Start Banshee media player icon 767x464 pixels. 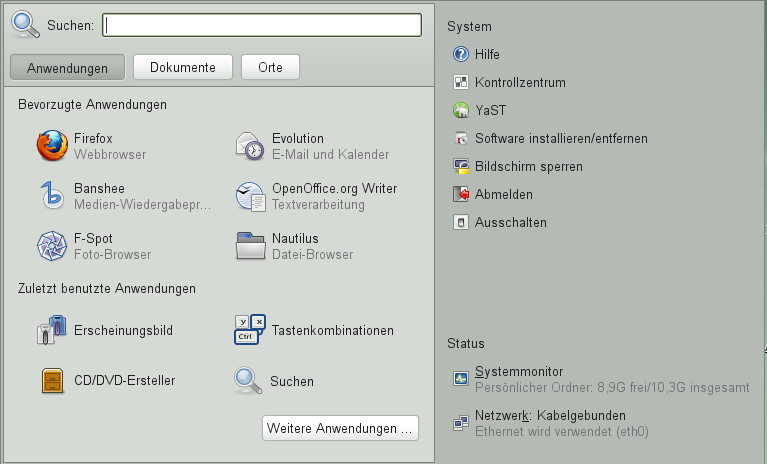tap(52, 196)
